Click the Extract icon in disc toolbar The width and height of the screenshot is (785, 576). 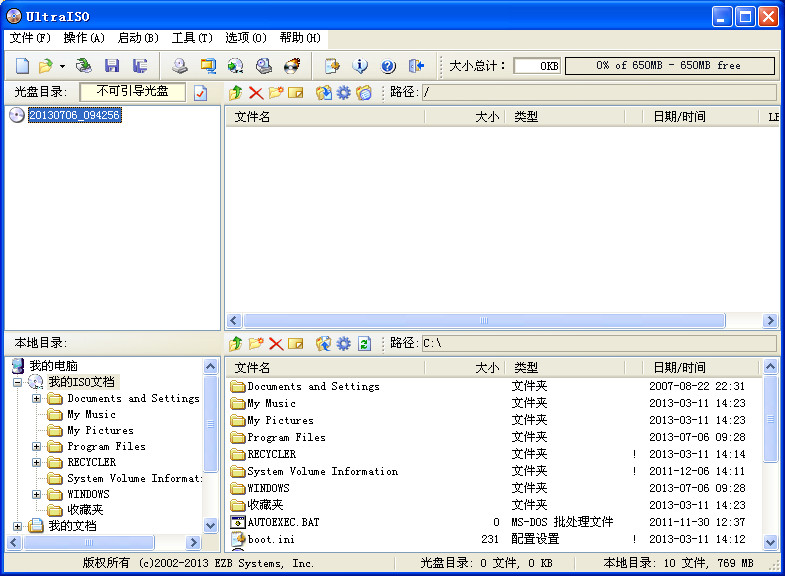[x=324, y=93]
